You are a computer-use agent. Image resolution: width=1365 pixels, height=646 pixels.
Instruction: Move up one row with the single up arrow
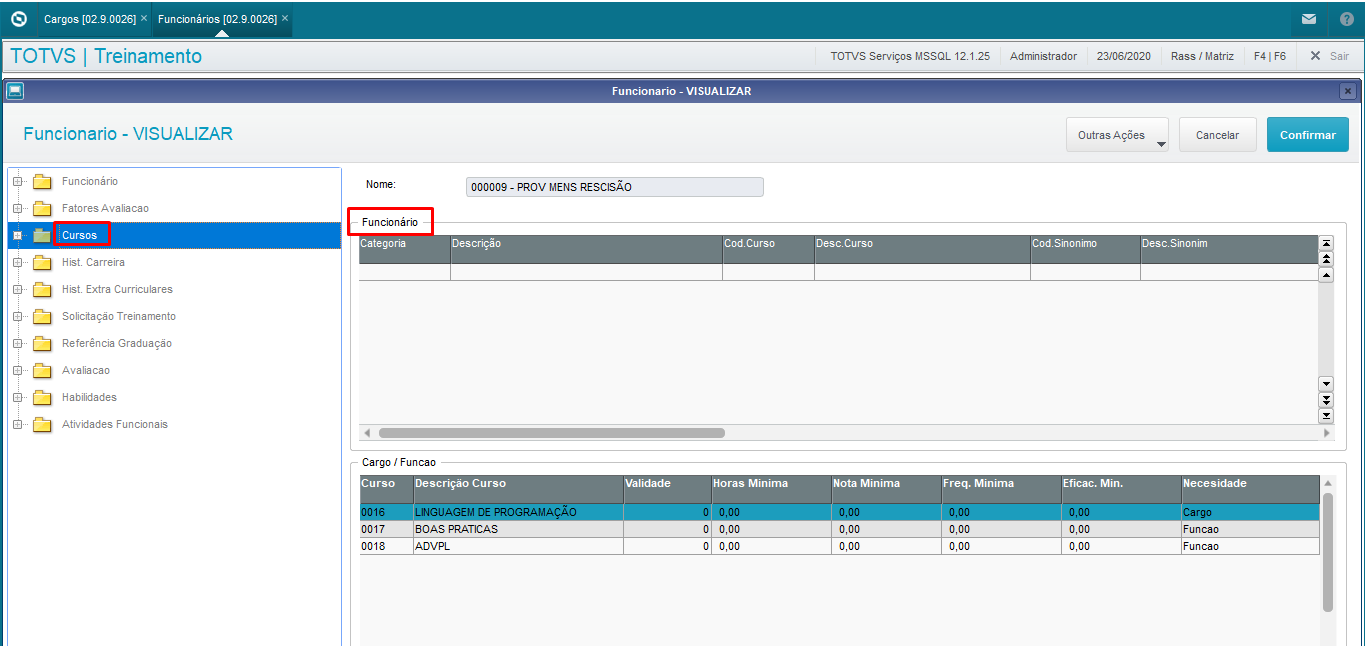1326,275
